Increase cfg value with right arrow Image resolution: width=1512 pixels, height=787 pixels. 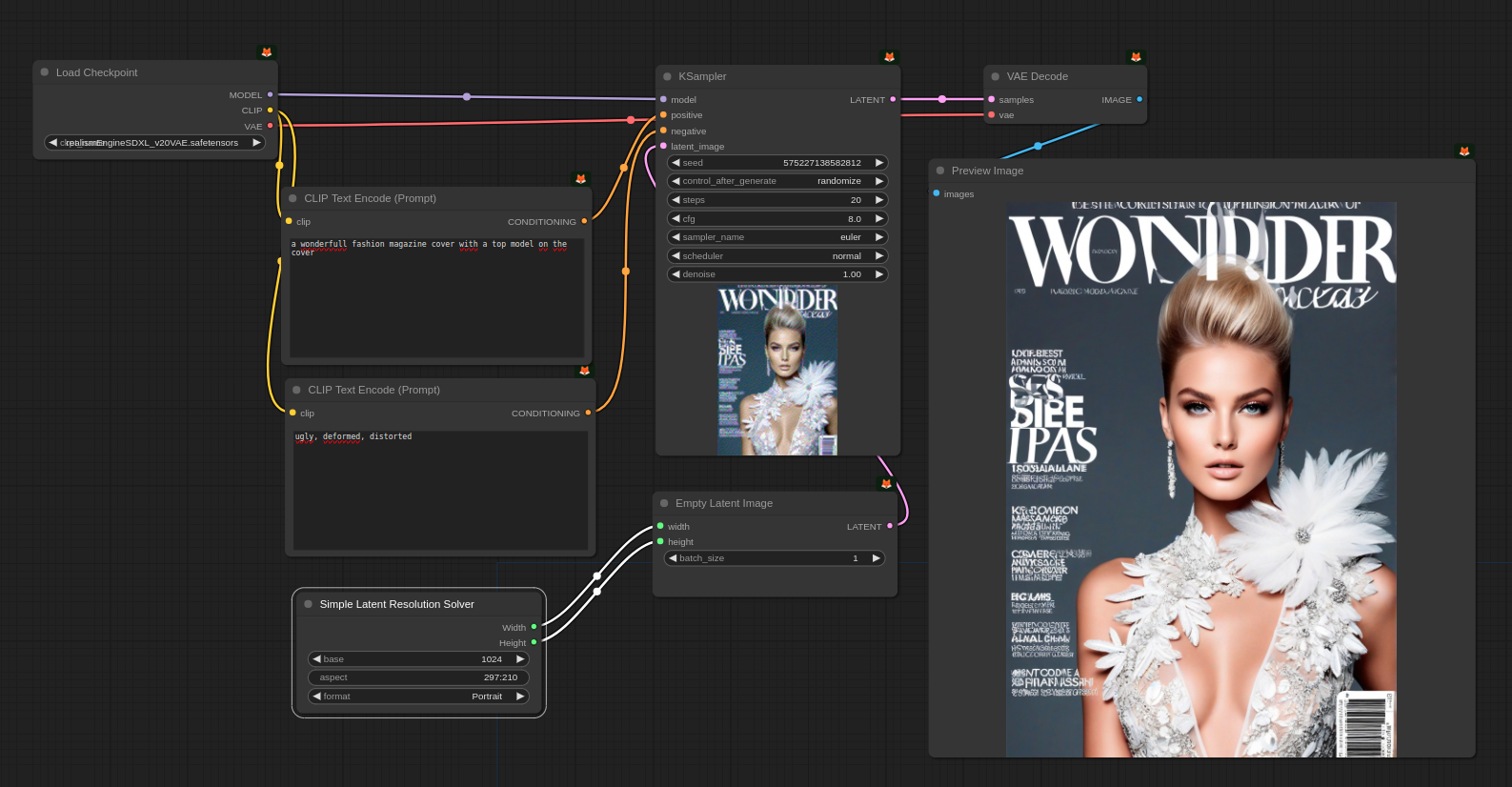879,219
